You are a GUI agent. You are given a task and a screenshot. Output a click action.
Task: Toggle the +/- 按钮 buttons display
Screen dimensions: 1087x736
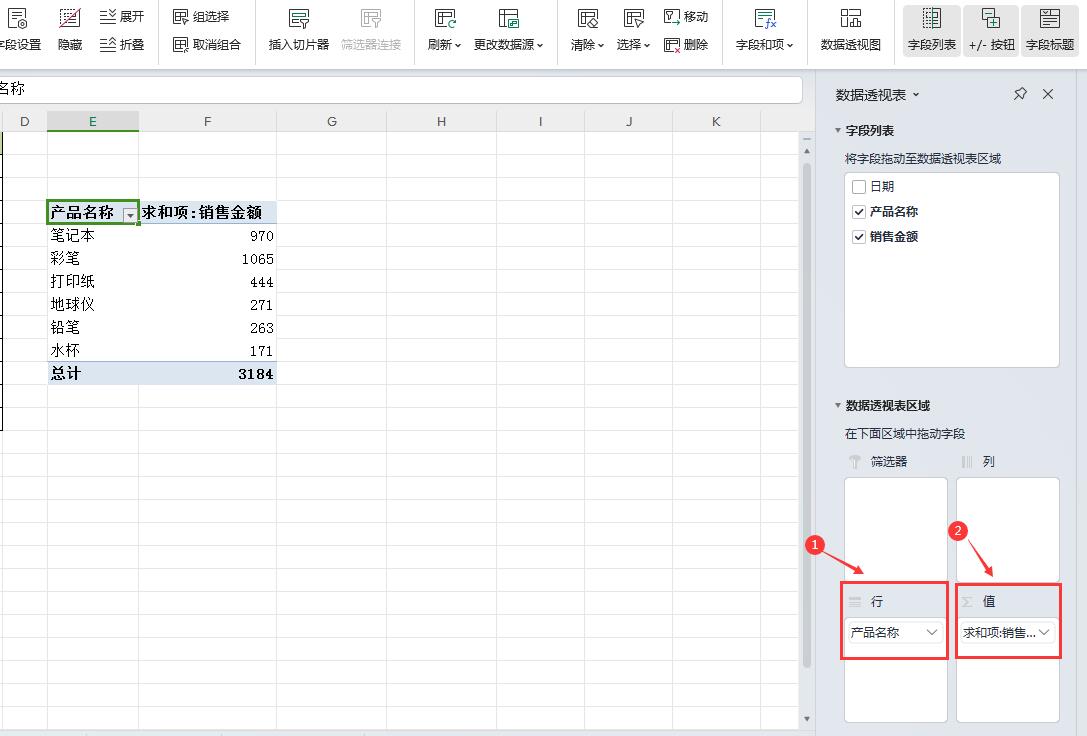pos(991,29)
